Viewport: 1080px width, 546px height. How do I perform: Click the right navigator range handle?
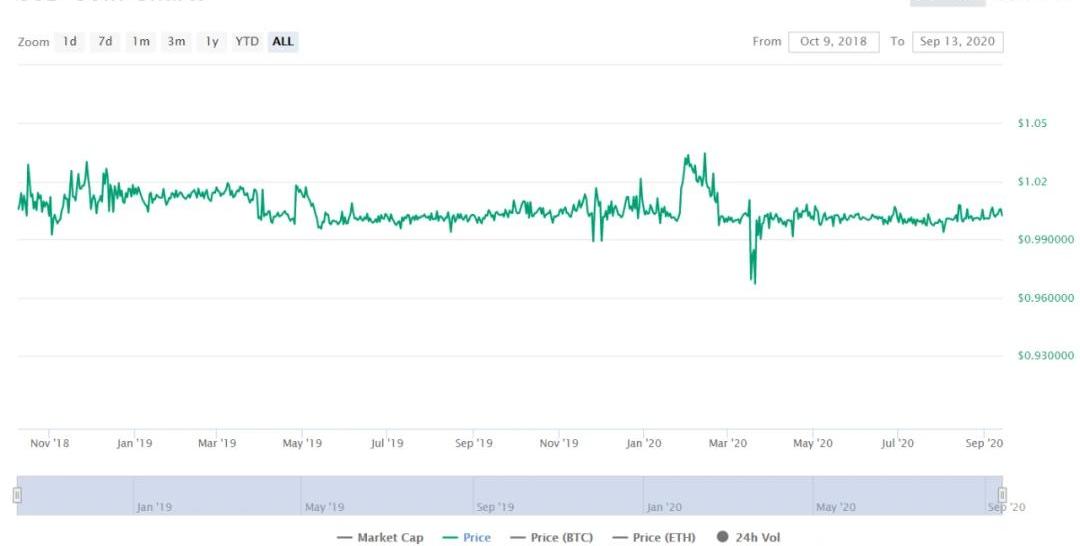[x=1002, y=495]
